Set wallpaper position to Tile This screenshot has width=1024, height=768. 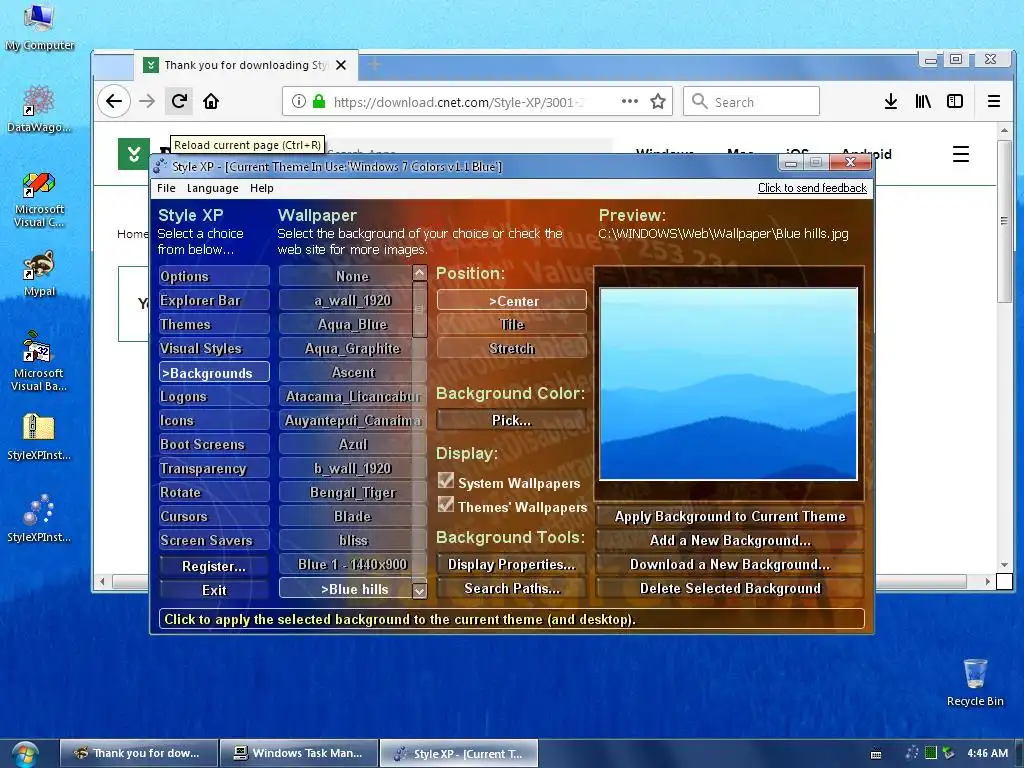512,325
